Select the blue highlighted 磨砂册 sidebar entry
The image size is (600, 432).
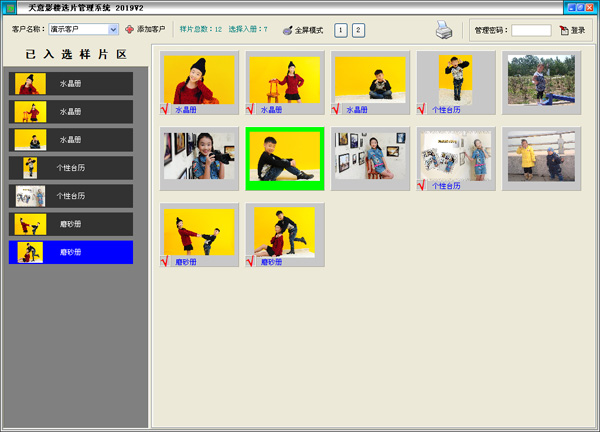[70, 252]
